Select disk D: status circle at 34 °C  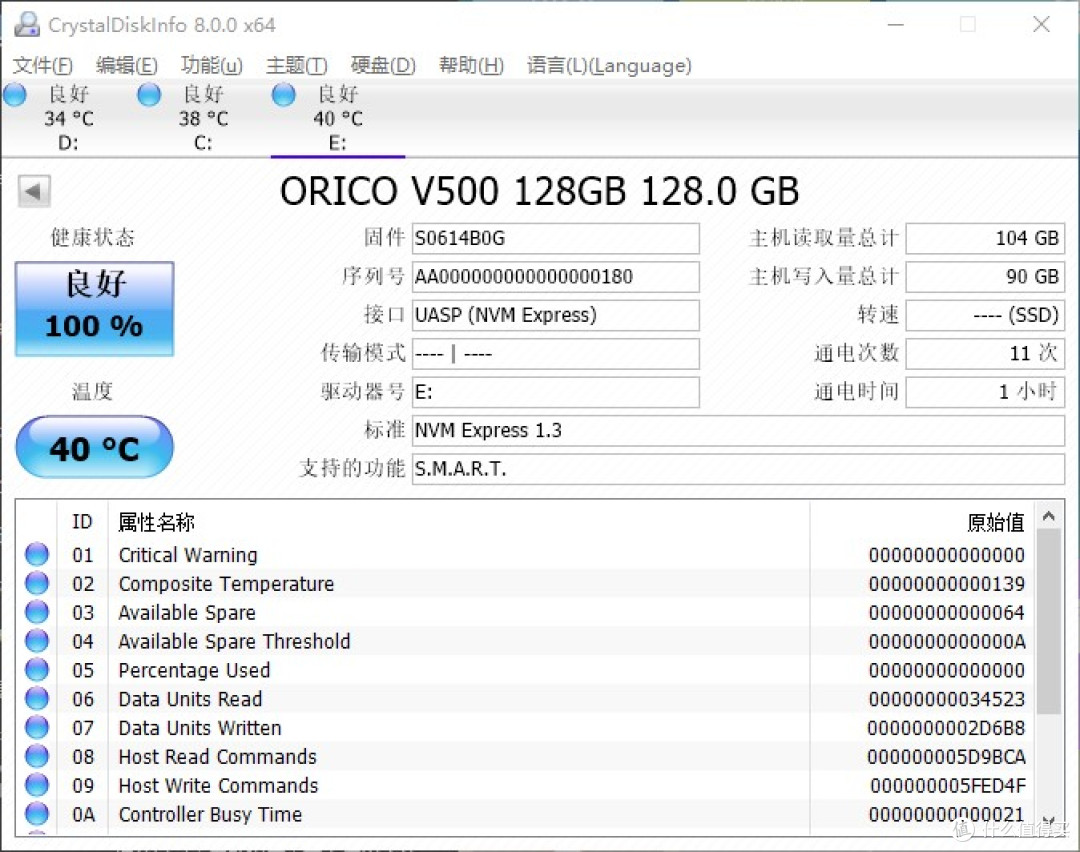[14, 94]
